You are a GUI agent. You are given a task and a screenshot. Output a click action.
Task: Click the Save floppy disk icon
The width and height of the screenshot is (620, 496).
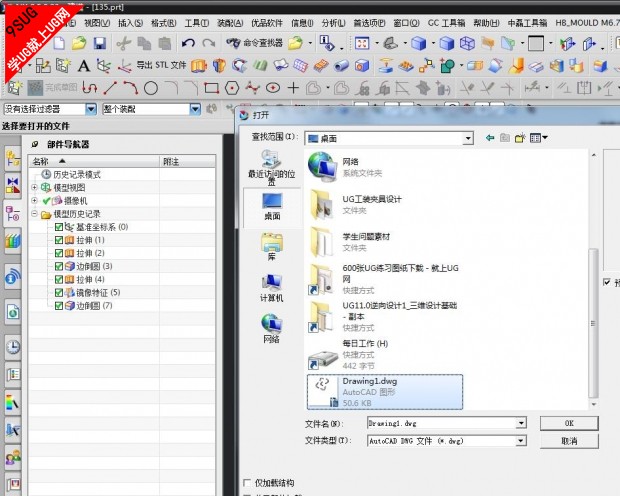(x=100, y=43)
